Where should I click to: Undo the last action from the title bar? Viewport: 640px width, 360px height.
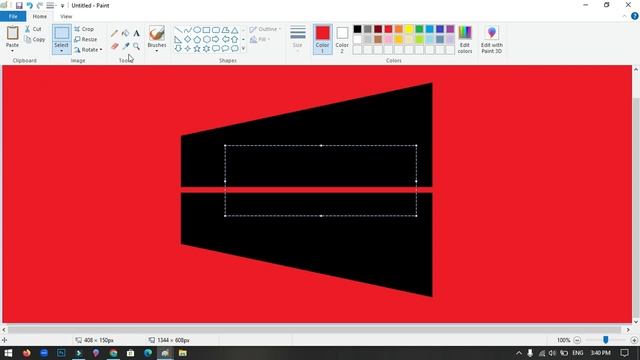(x=29, y=5)
